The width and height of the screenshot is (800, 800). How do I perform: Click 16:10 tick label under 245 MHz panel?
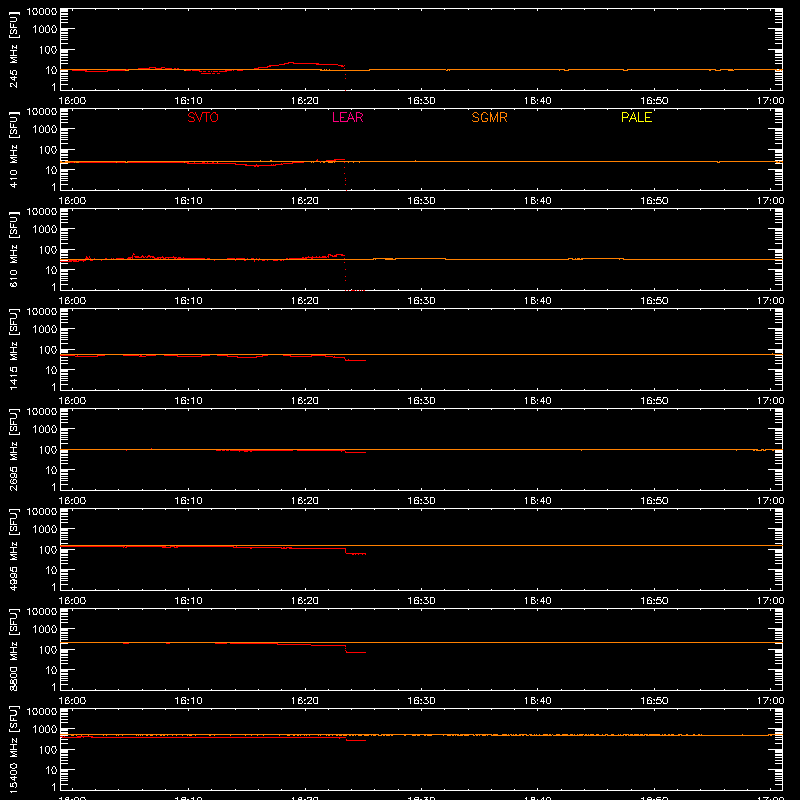188,101
